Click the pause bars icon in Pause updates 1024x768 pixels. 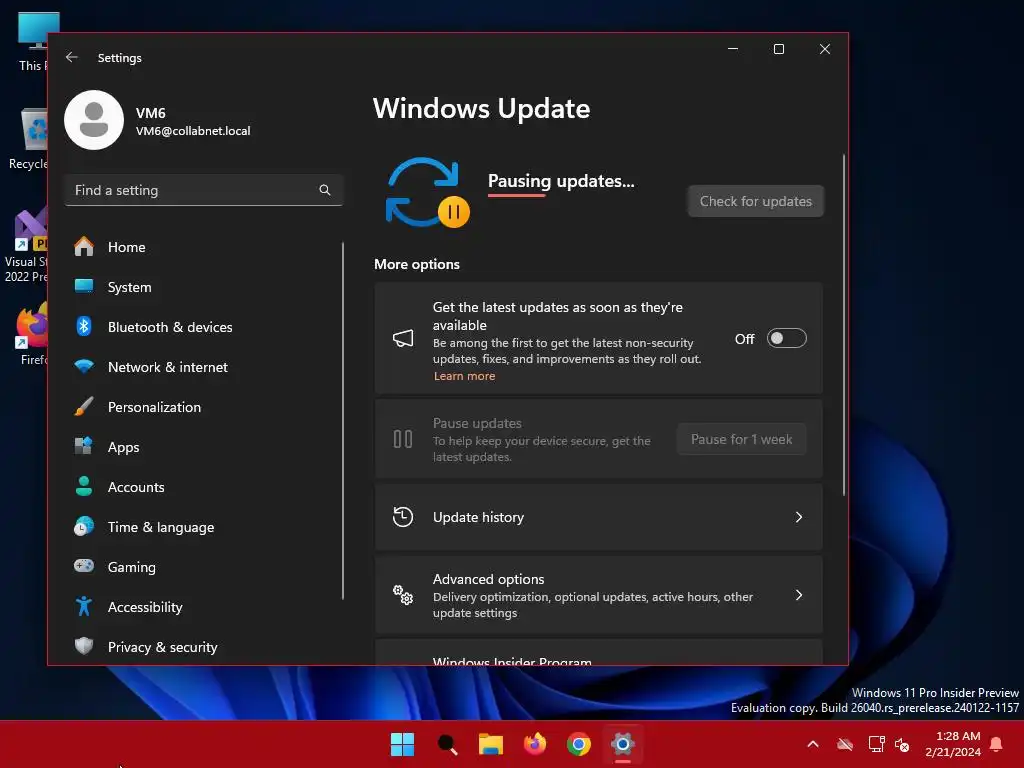(403, 439)
